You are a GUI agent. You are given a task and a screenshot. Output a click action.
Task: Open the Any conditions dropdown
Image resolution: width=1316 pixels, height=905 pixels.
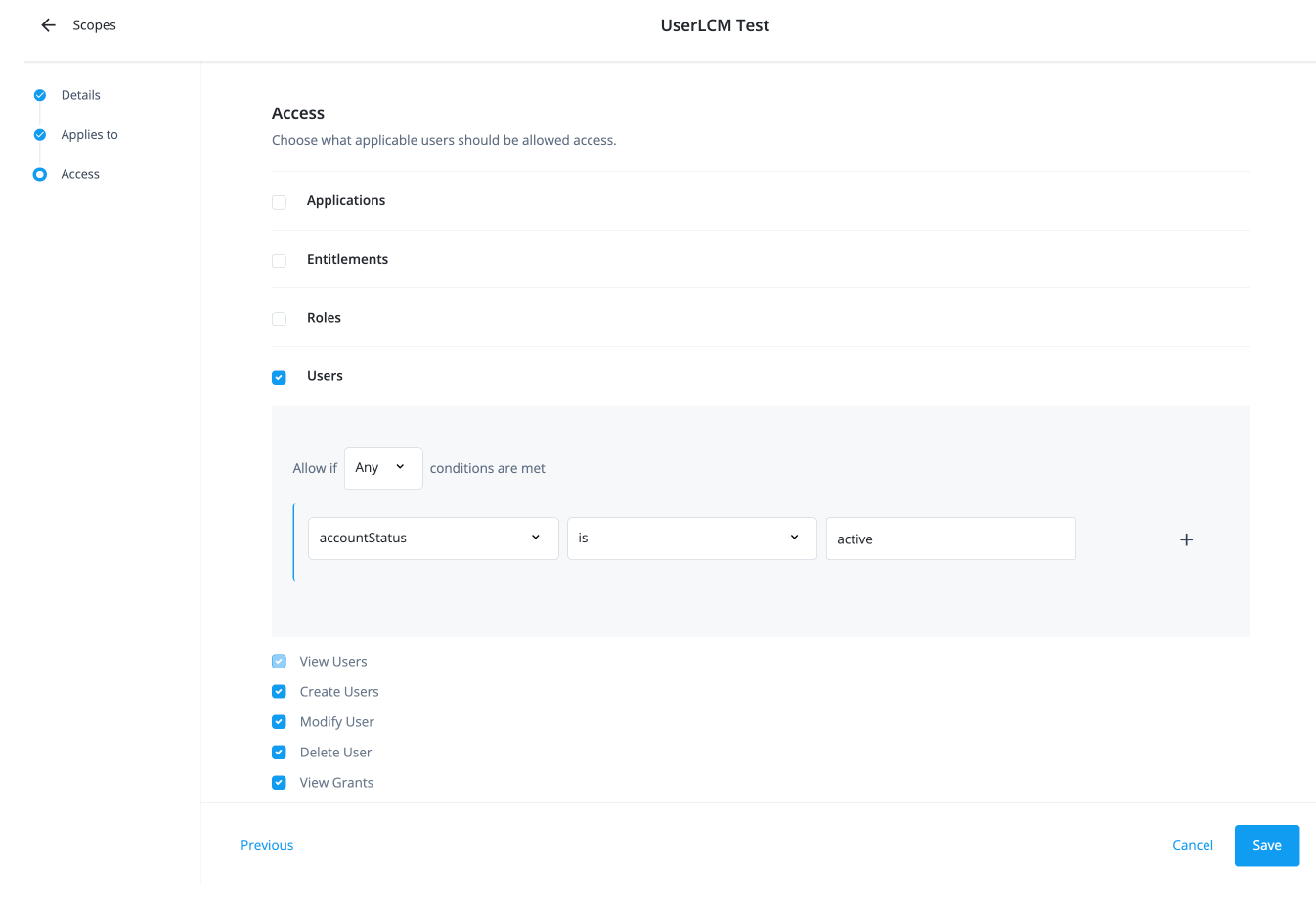coord(382,467)
